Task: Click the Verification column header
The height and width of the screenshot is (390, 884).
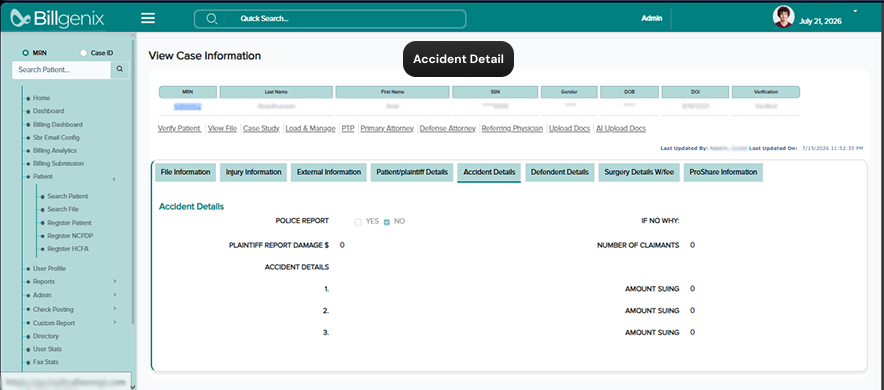Action: (x=766, y=92)
